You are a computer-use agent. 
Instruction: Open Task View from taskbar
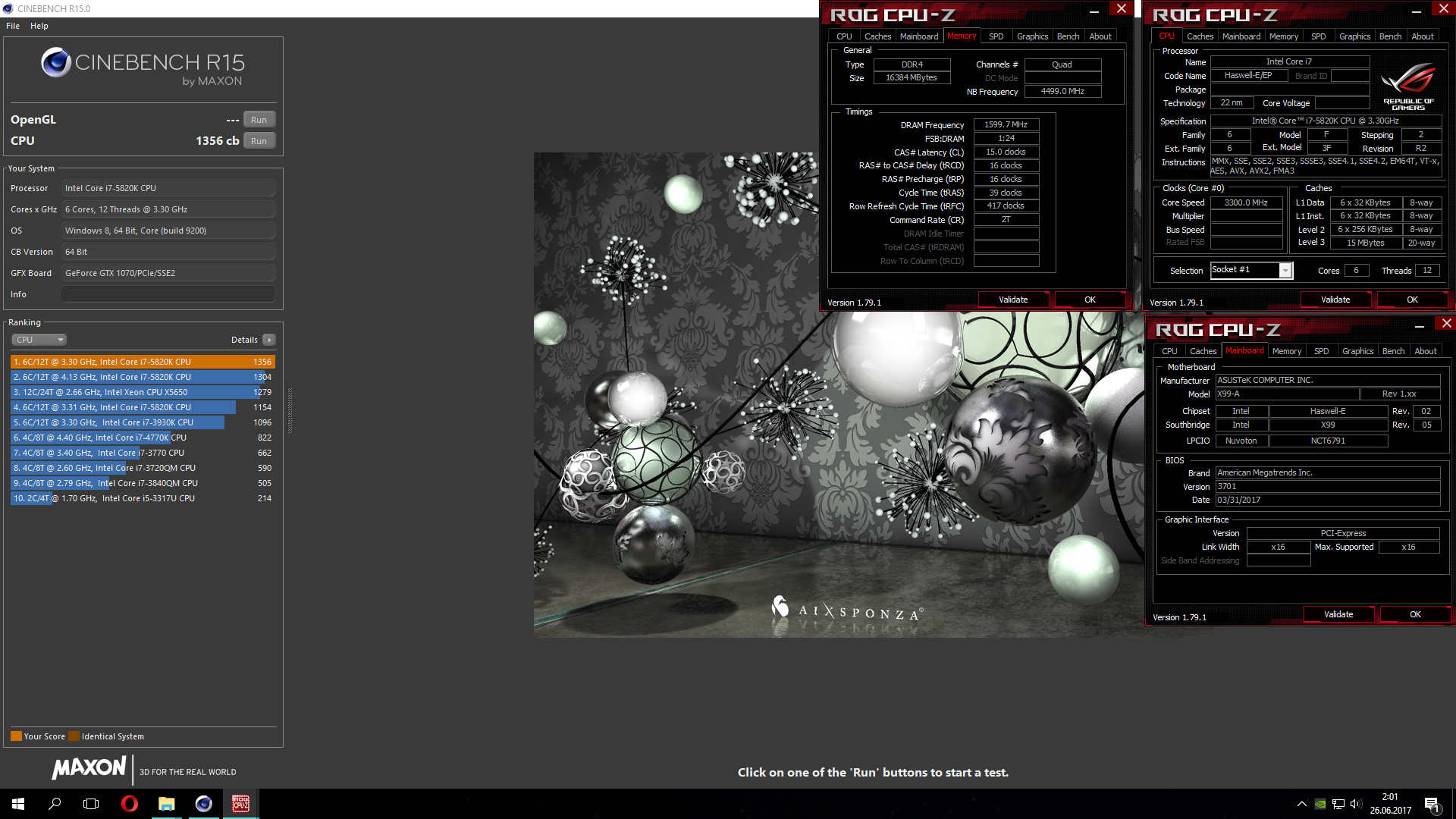[x=91, y=804]
